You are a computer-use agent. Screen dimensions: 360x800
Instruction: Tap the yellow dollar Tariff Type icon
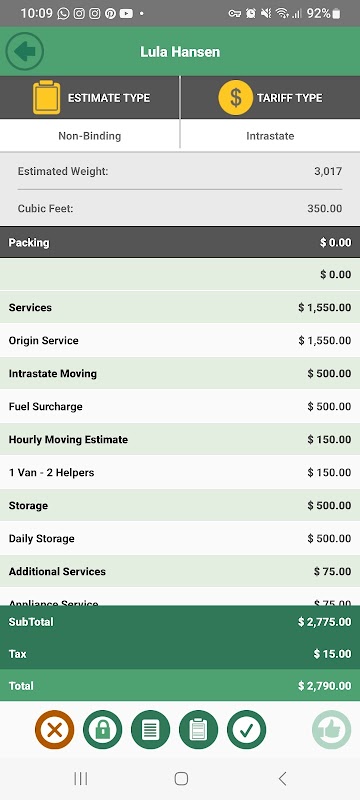236,97
